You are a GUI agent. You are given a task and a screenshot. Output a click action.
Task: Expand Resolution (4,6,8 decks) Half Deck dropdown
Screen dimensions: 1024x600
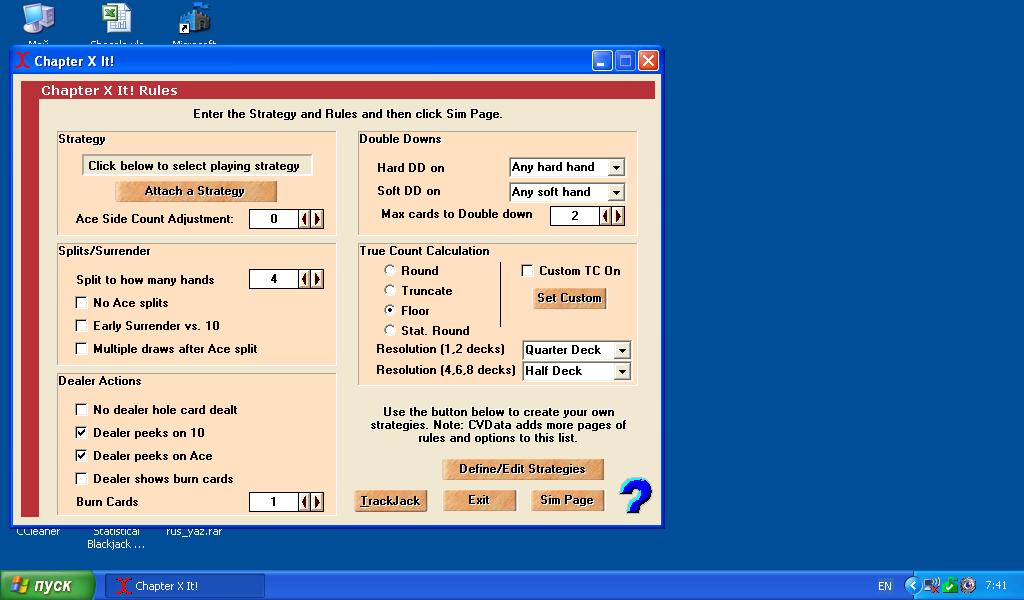coord(622,371)
